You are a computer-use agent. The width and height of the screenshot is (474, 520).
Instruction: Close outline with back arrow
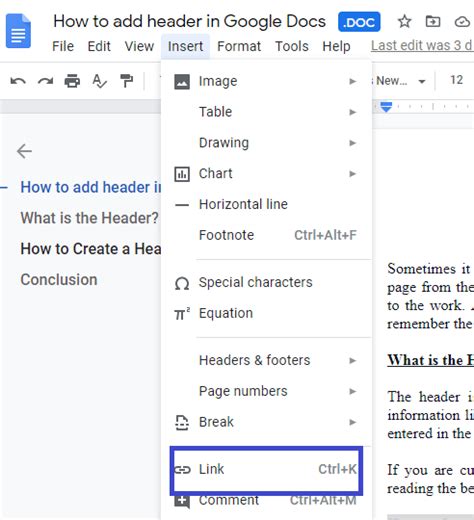(x=24, y=151)
